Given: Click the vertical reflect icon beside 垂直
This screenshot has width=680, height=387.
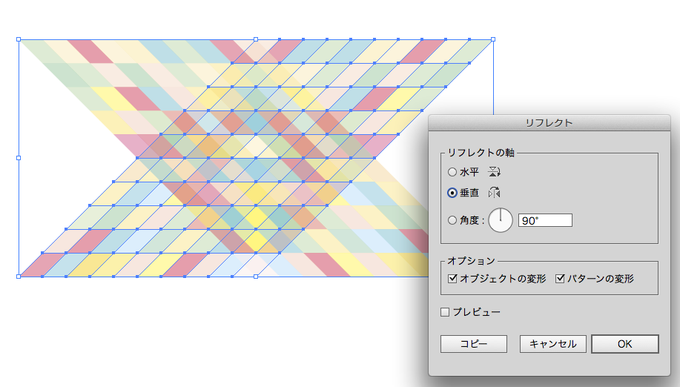Looking at the screenshot, I should [494, 192].
